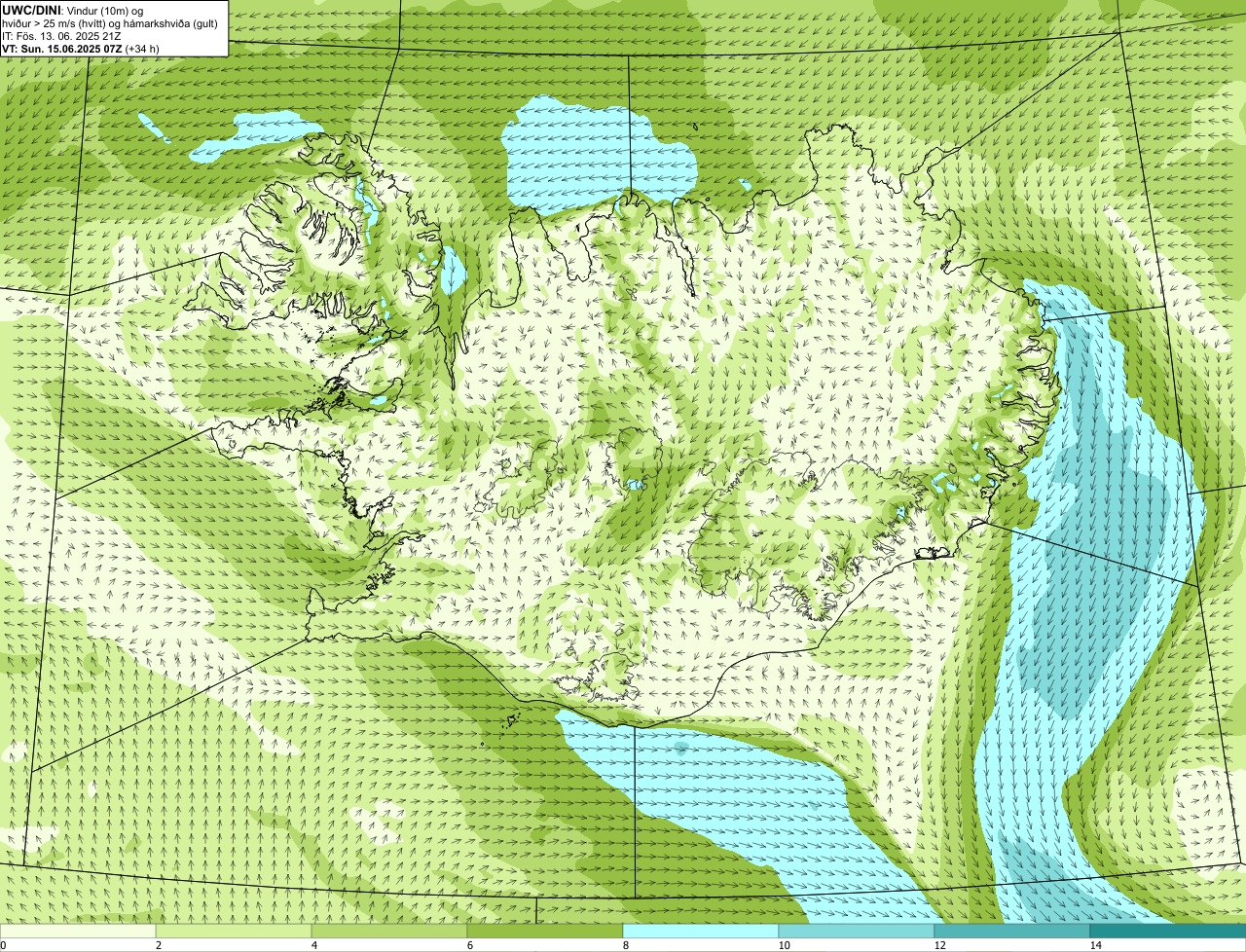Click the legend label '8'

tap(625, 945)
